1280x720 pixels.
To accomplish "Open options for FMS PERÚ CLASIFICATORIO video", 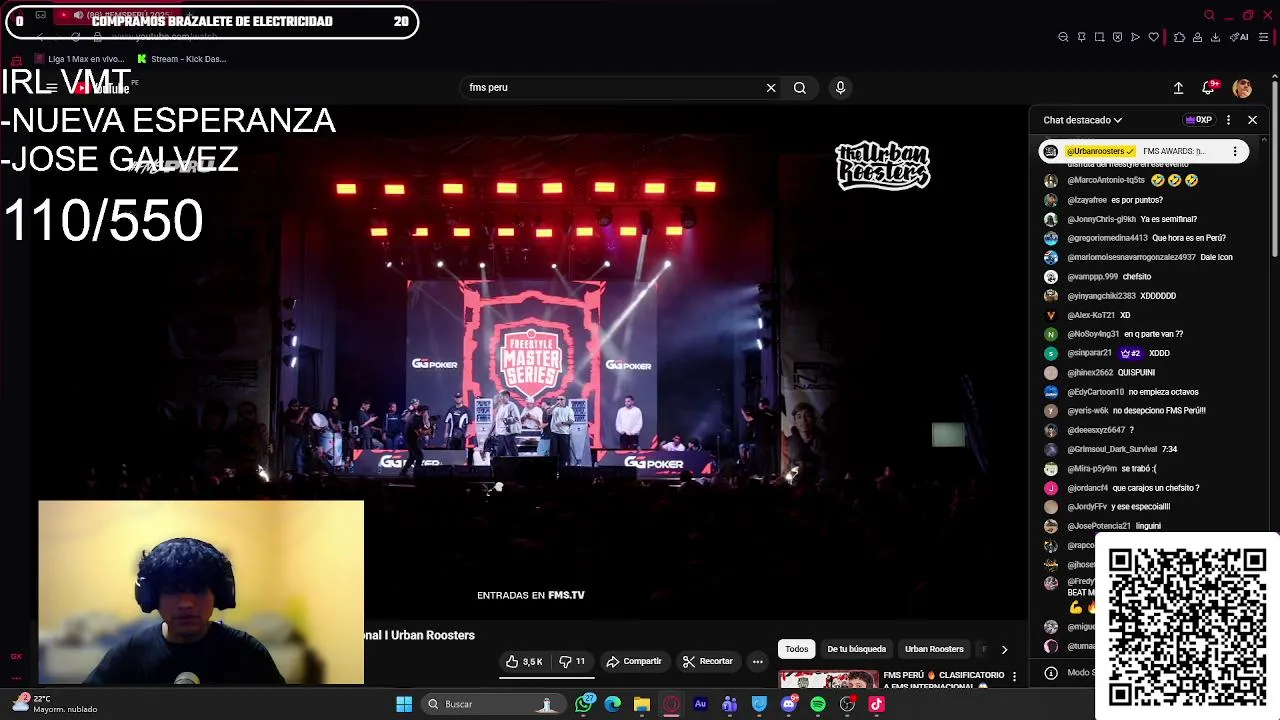I will pos(1014,677).
